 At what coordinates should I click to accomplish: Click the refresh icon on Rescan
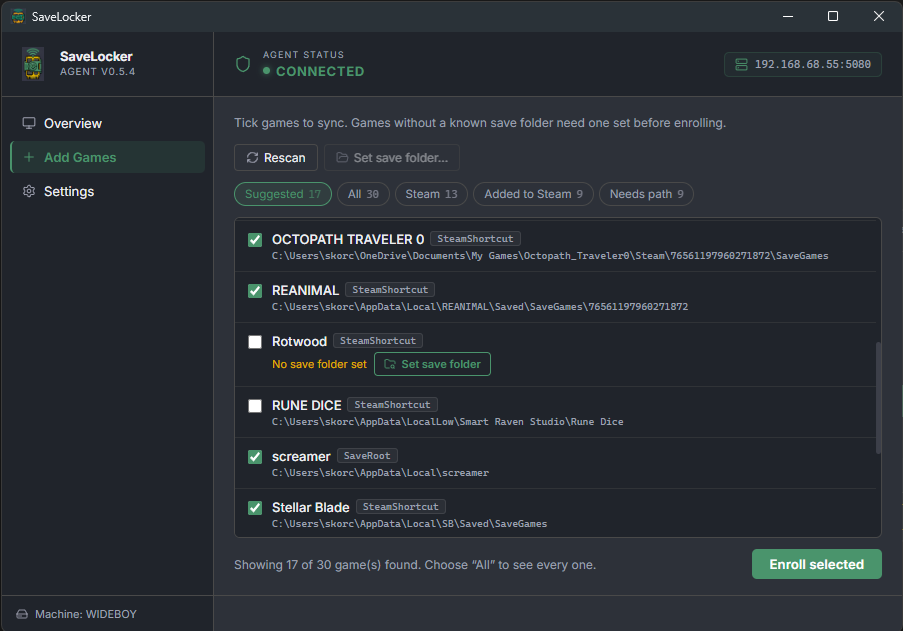(x=252, y=158)
